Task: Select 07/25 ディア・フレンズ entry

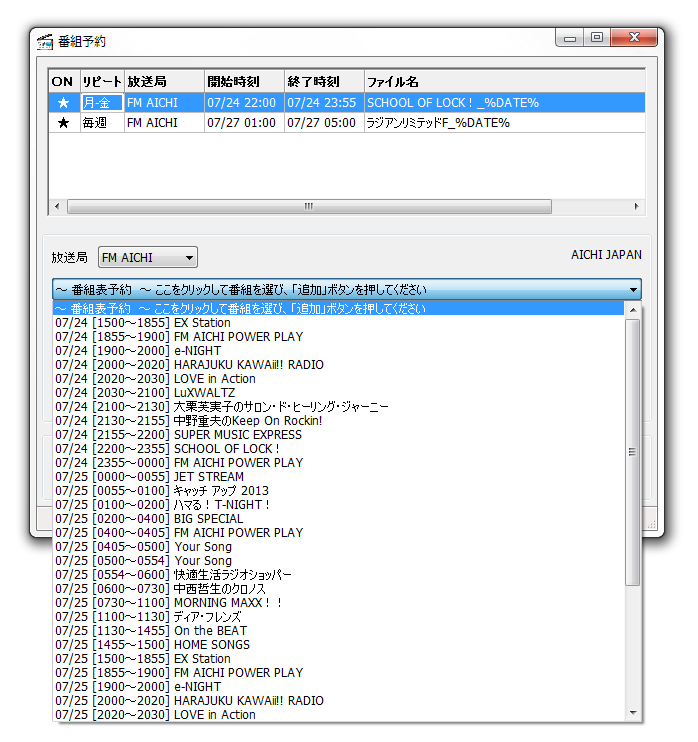Action: pyautogui.click(x=338, y=617)
